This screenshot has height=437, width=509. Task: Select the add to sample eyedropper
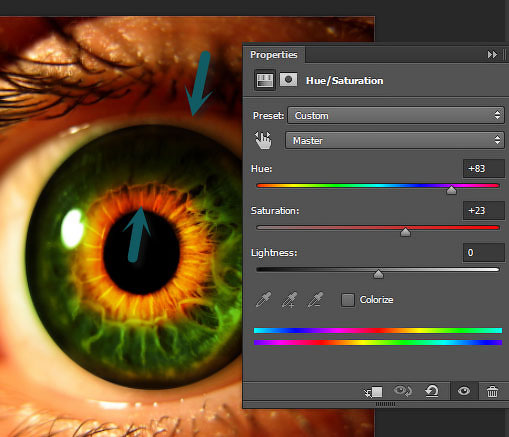289,299
